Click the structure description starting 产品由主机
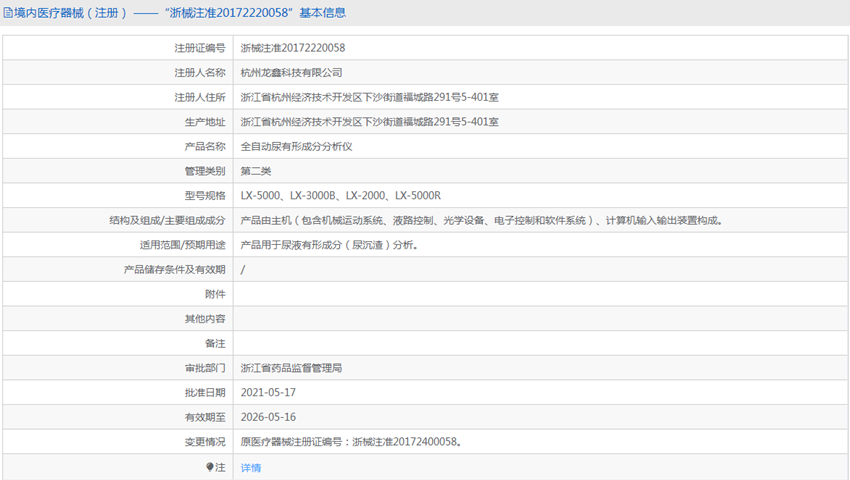The width and height of the screenshot is (850, 480). click(x=481, y=220)
